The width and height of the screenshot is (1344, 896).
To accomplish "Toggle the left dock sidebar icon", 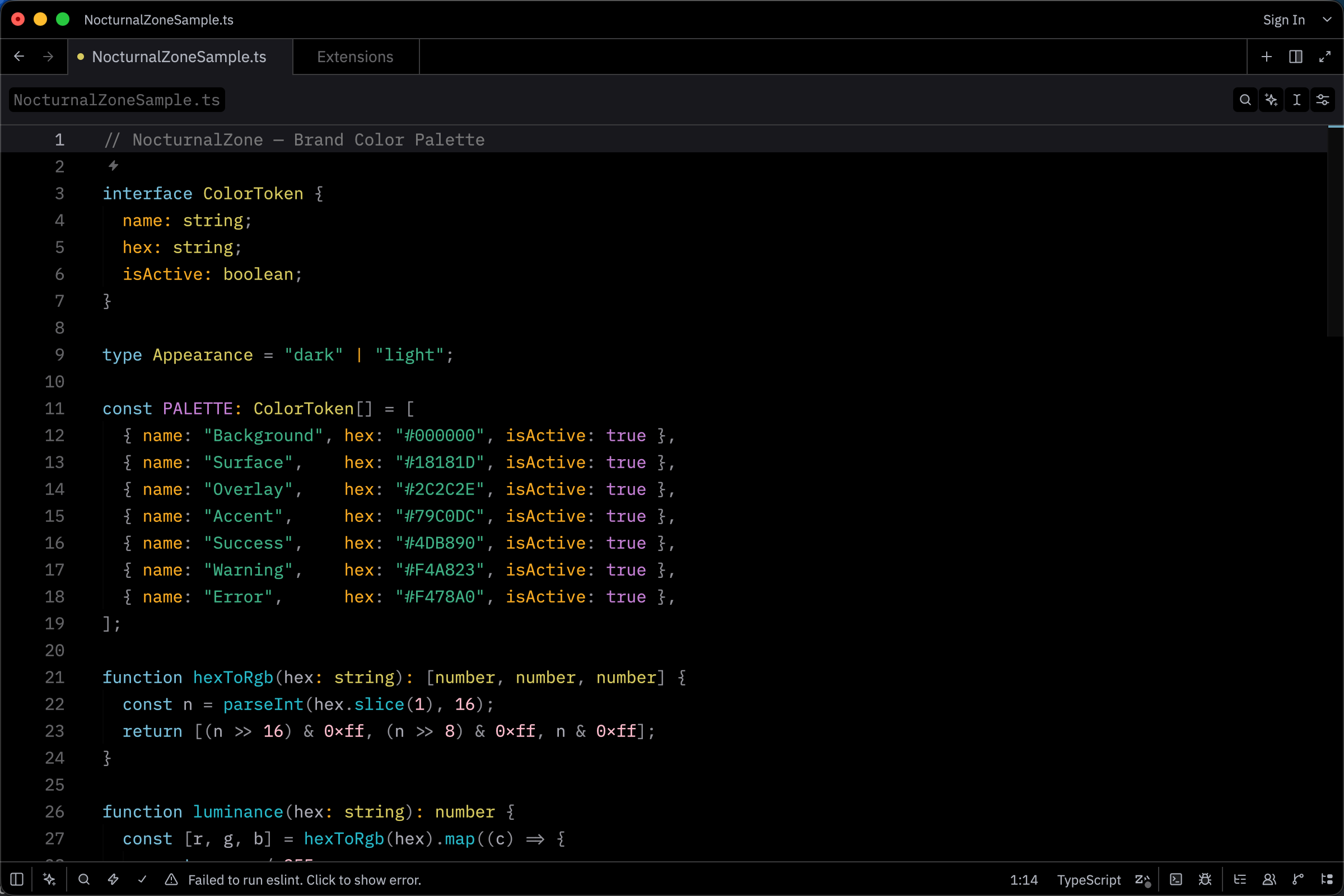I will [17, 879].
